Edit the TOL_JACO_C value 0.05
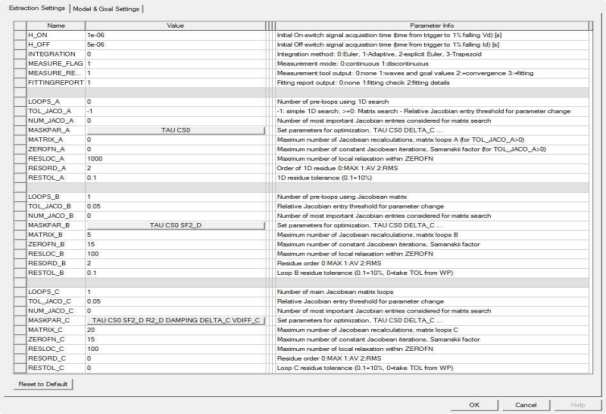This screenshot has height=414, width=606. 175,302
